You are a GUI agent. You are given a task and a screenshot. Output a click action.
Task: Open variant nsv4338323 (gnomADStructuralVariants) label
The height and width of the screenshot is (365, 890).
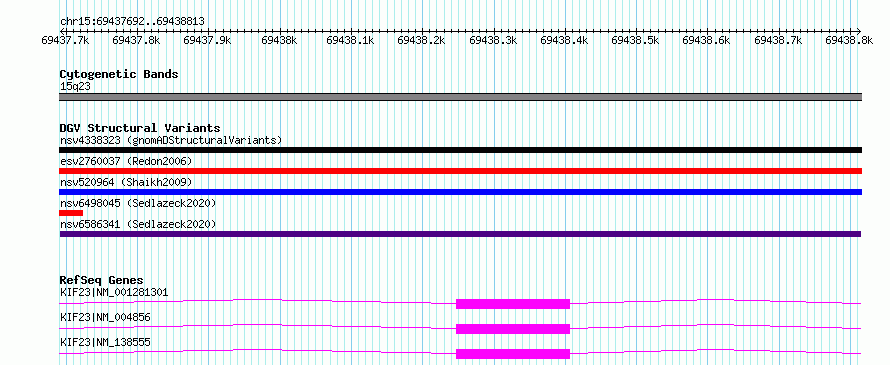coord(171,140)
